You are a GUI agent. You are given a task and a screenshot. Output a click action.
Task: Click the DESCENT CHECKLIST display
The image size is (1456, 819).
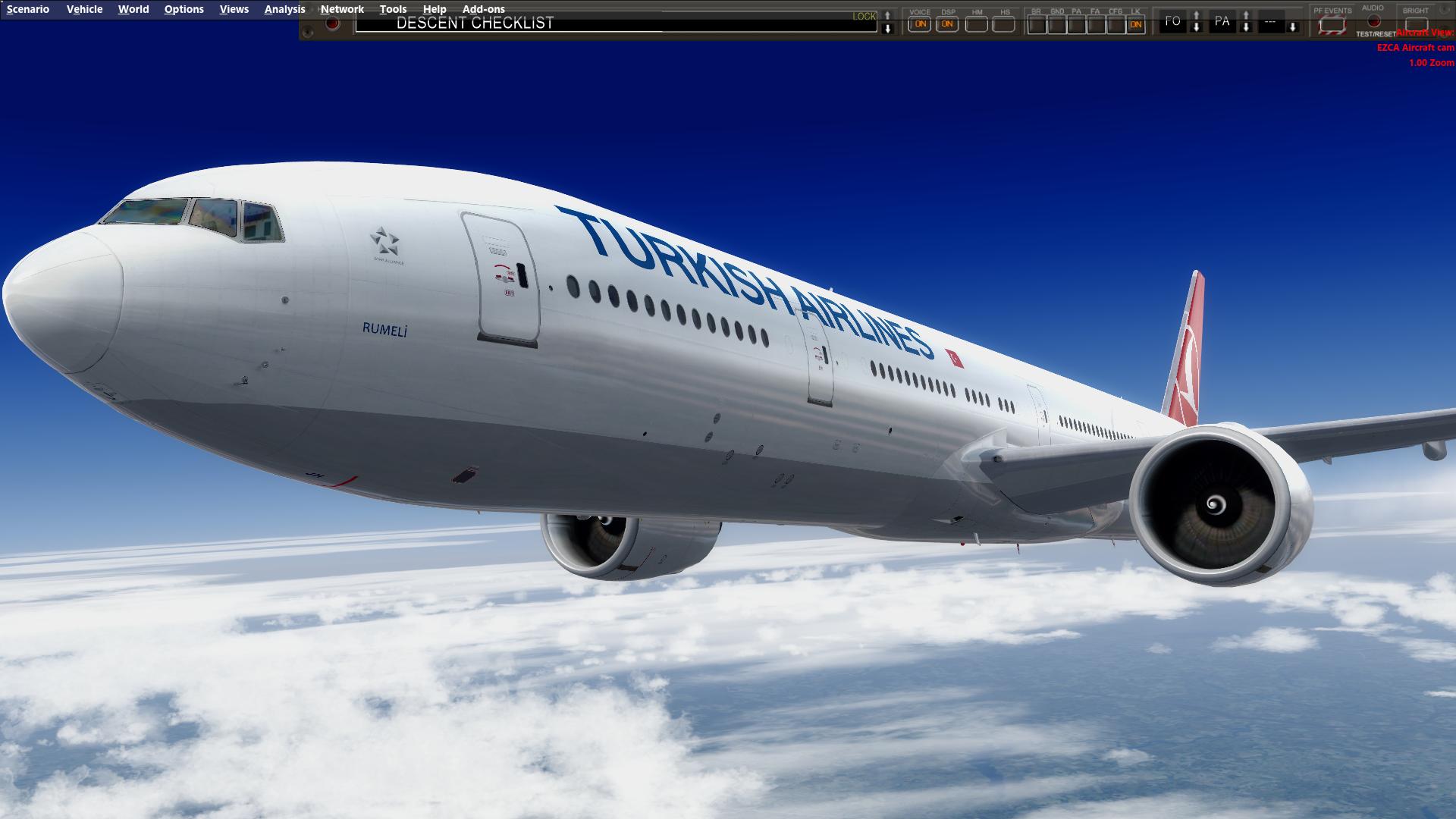[x=616, y=23]
